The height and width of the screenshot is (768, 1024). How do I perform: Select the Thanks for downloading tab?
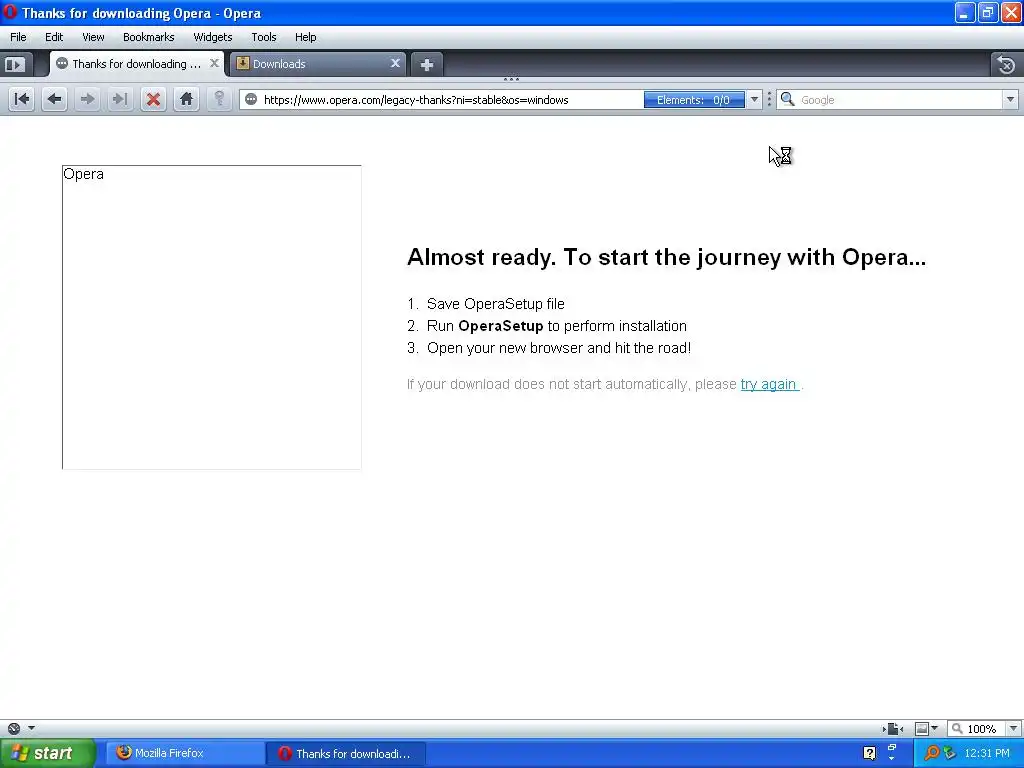tap(137, 63)
